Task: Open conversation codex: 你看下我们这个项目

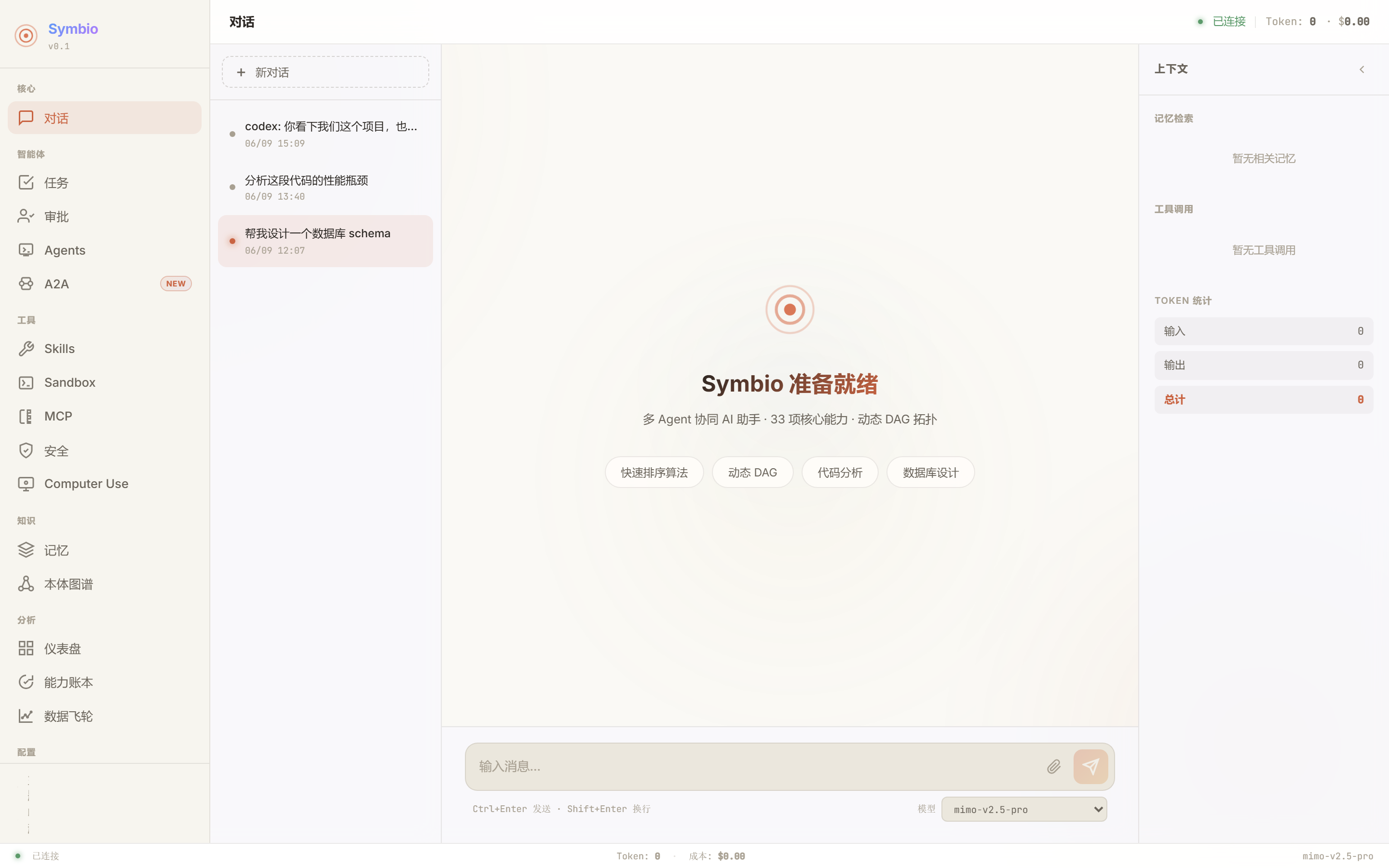Action: point(326,134)
